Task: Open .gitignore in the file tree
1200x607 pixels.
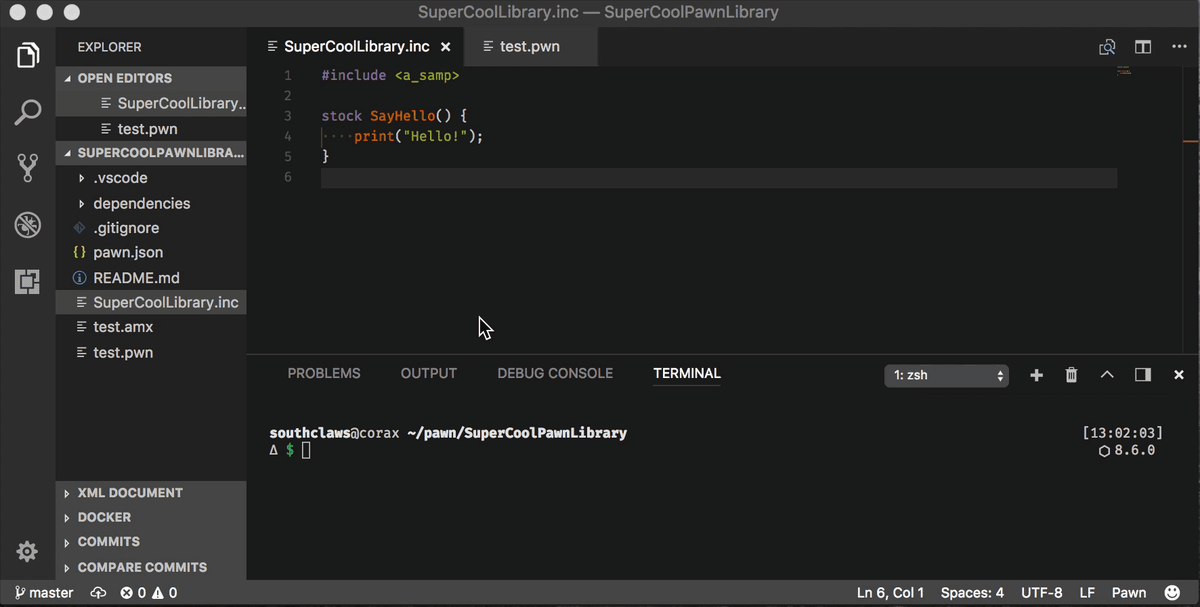Action: [x=151, y=228]
